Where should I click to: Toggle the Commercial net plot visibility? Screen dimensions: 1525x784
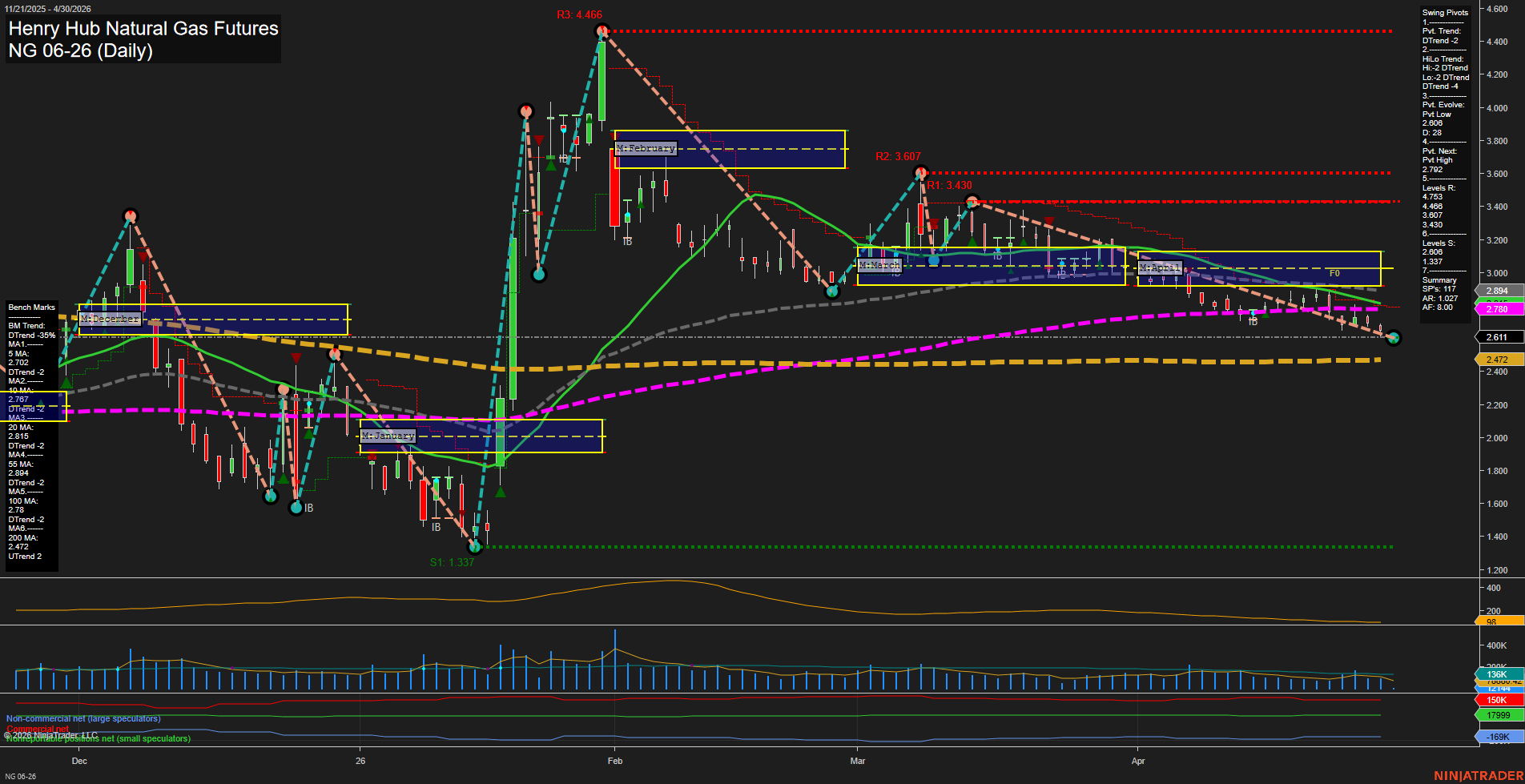pyautogui.click(x=36, y=729)
